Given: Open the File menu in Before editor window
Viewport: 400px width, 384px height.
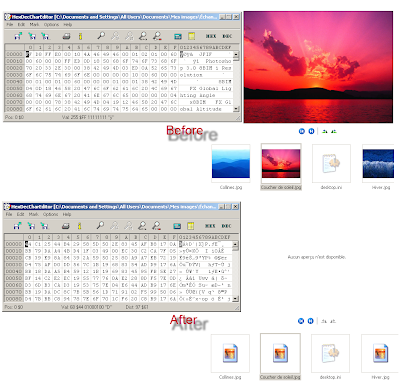Looking at the screenshot, I should tap(10, 24).
